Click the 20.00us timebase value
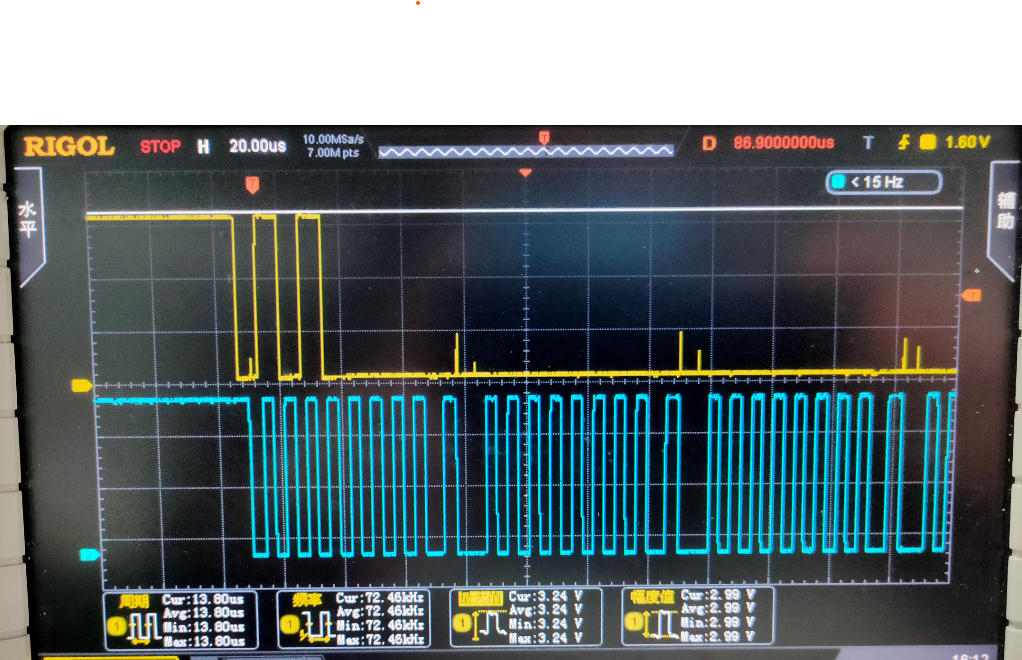Image resolution: width=1022 pixels, height=660 pixels. pos(257,146)
